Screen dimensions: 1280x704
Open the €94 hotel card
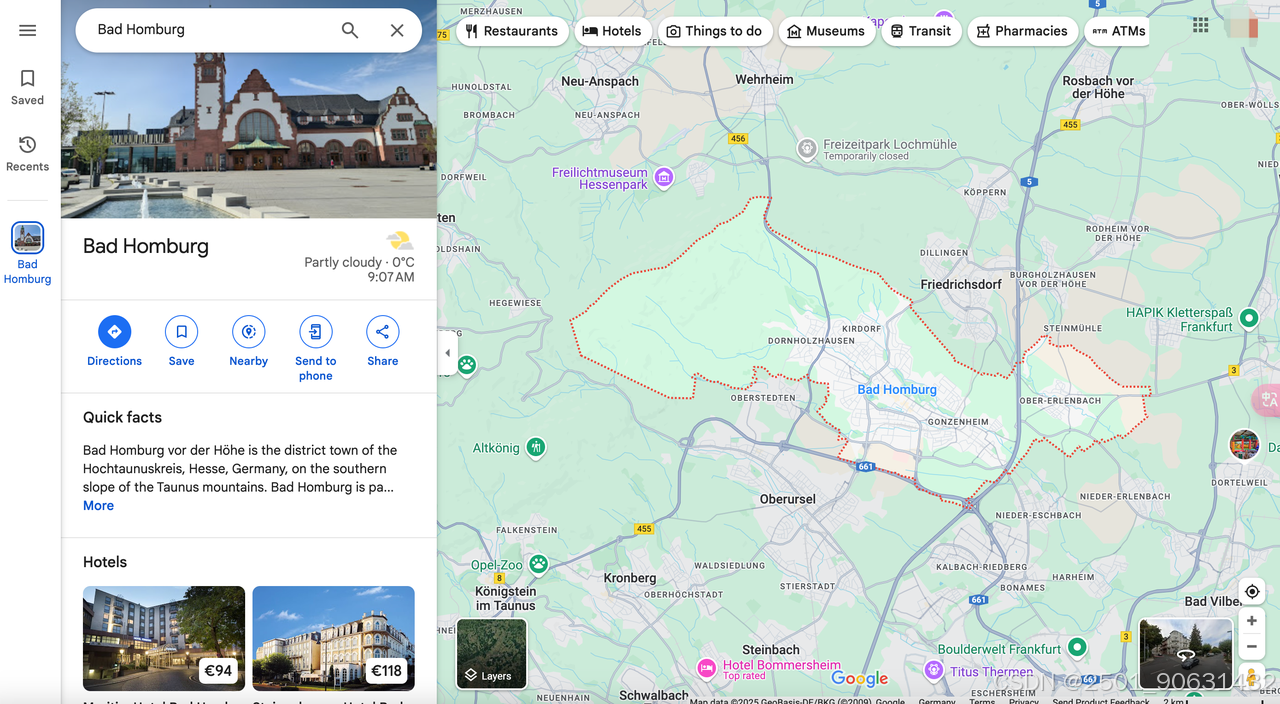(x=164, y=638)
